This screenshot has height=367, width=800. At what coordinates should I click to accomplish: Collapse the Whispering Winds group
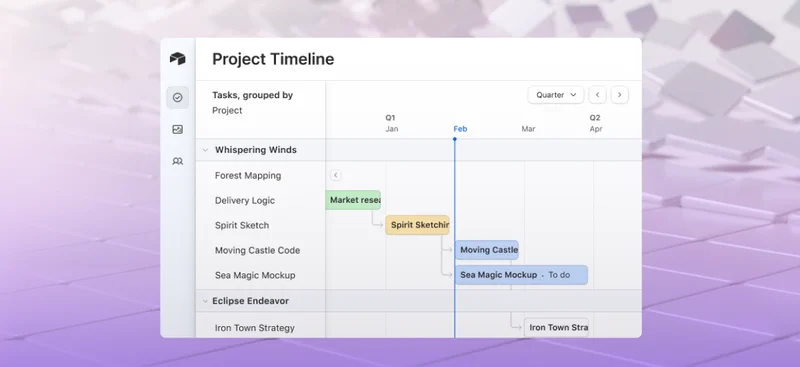pos(206,150)
